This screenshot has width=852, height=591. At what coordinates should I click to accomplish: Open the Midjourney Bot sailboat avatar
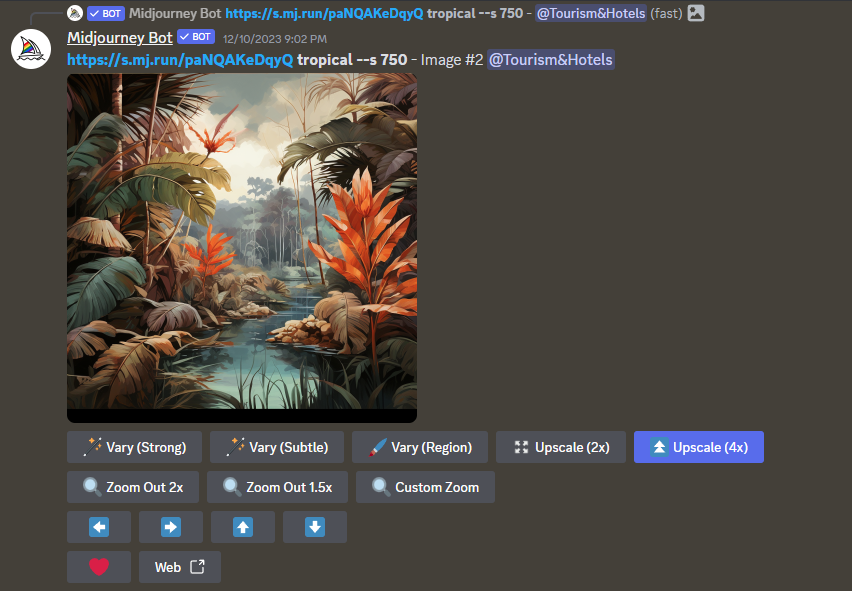tap(31, 49)
